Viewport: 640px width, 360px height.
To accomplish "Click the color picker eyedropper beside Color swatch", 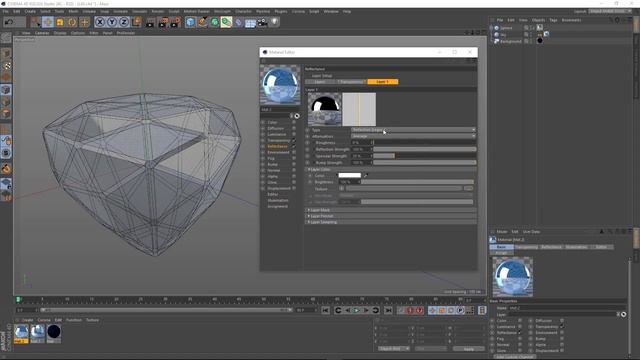I will tap(366, 176).
